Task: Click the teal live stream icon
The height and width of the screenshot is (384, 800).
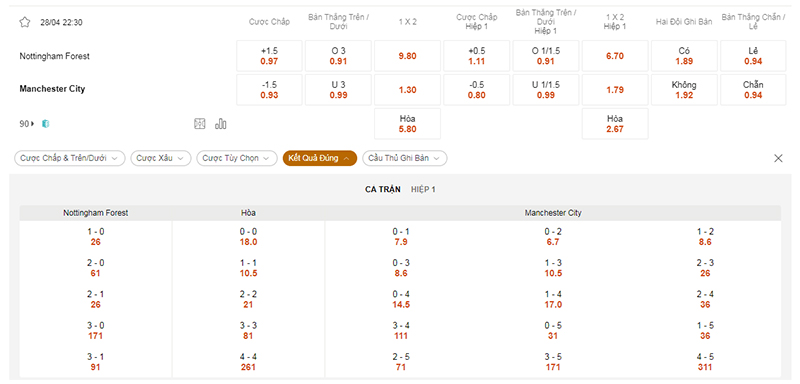Action: (x=45, y=123)
